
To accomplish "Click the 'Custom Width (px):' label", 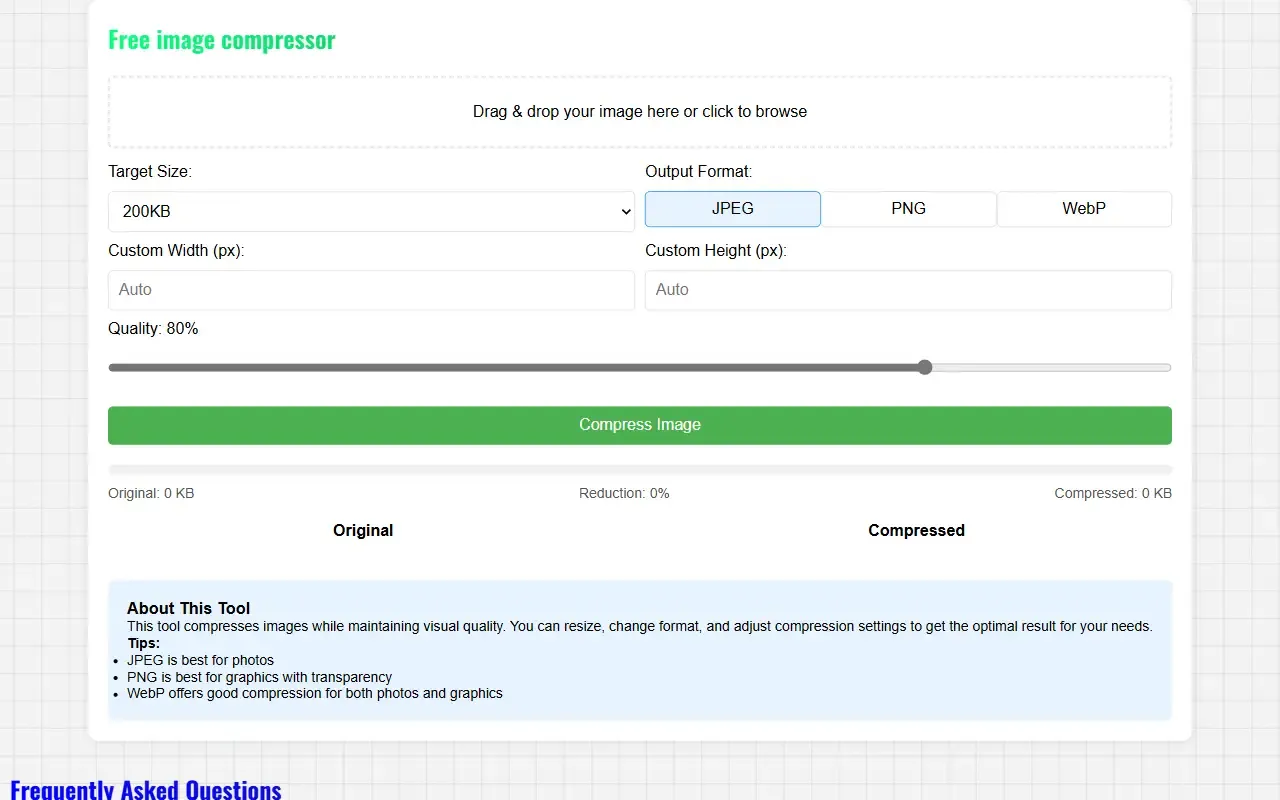I will (x=176, y=251).
